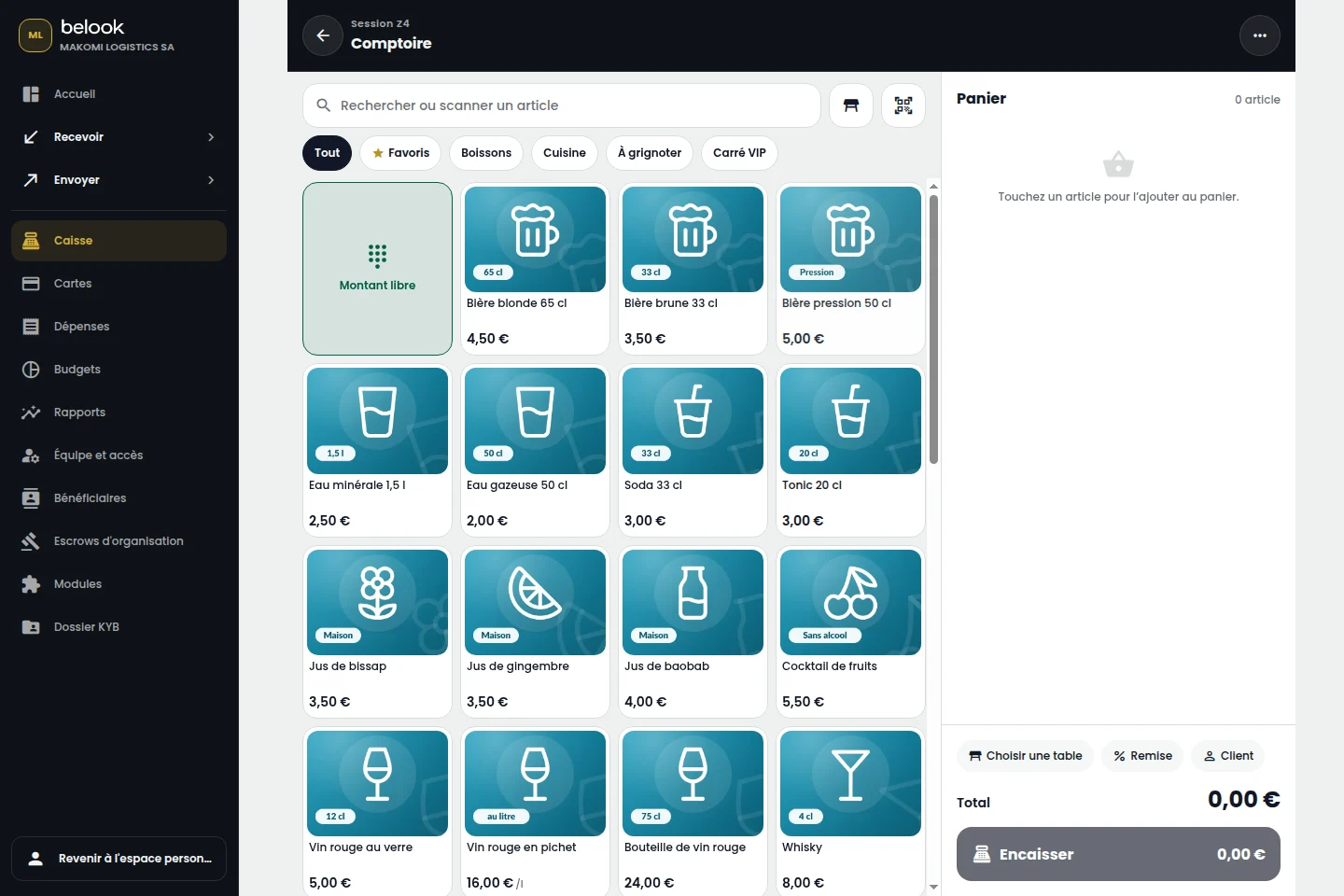Viewport: 1344px width, 896px height.
Task: Click the product list scrollbar
Action: click(933, 330)
